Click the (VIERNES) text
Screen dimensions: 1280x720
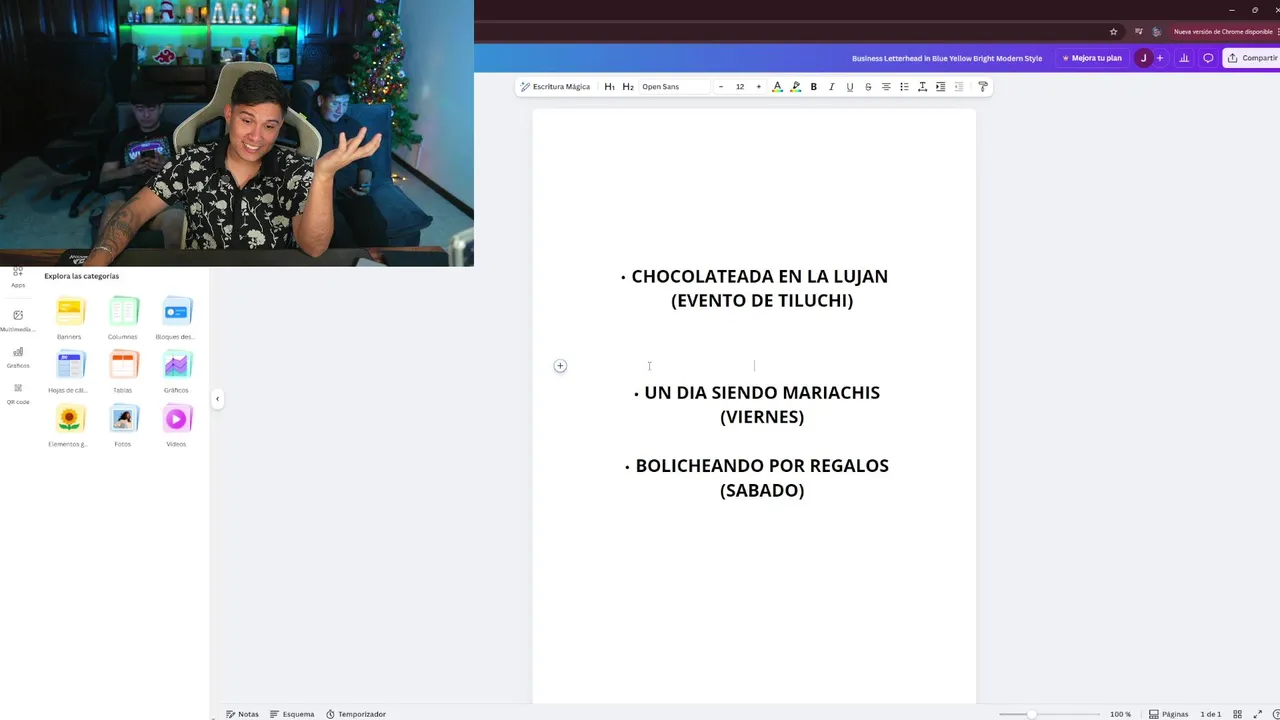pos(762,417)
